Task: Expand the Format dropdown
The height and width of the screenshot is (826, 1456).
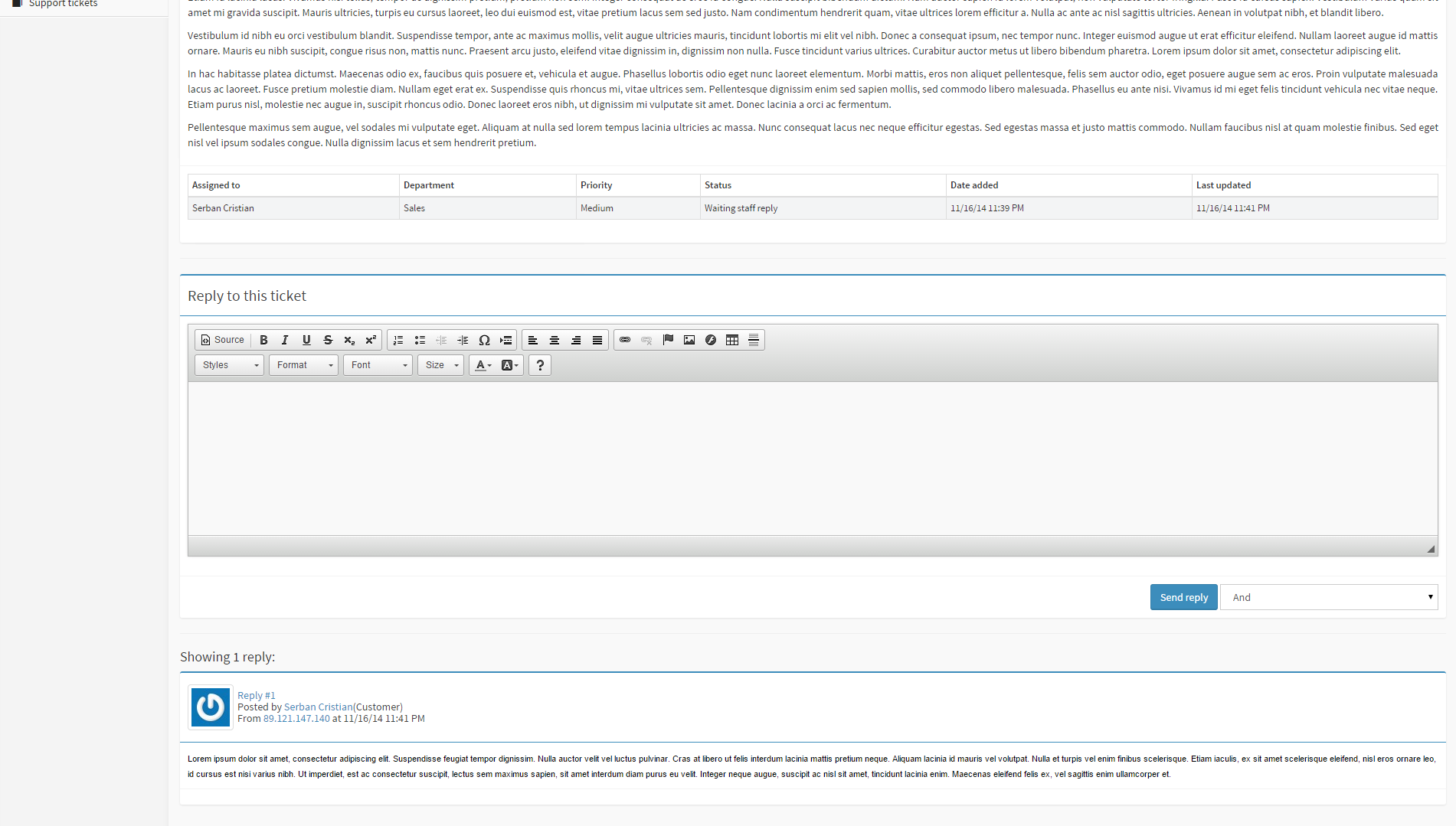Action: coord(303,365)
